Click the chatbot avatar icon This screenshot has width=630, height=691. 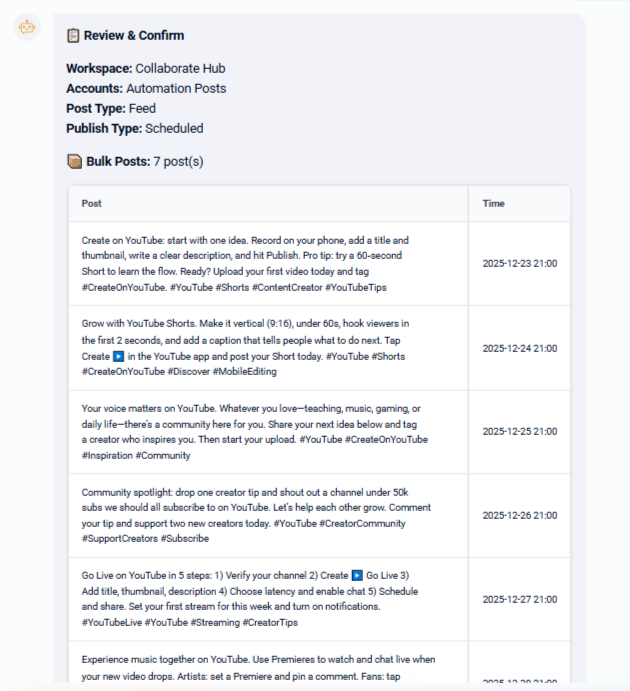(x=27, y=28)
